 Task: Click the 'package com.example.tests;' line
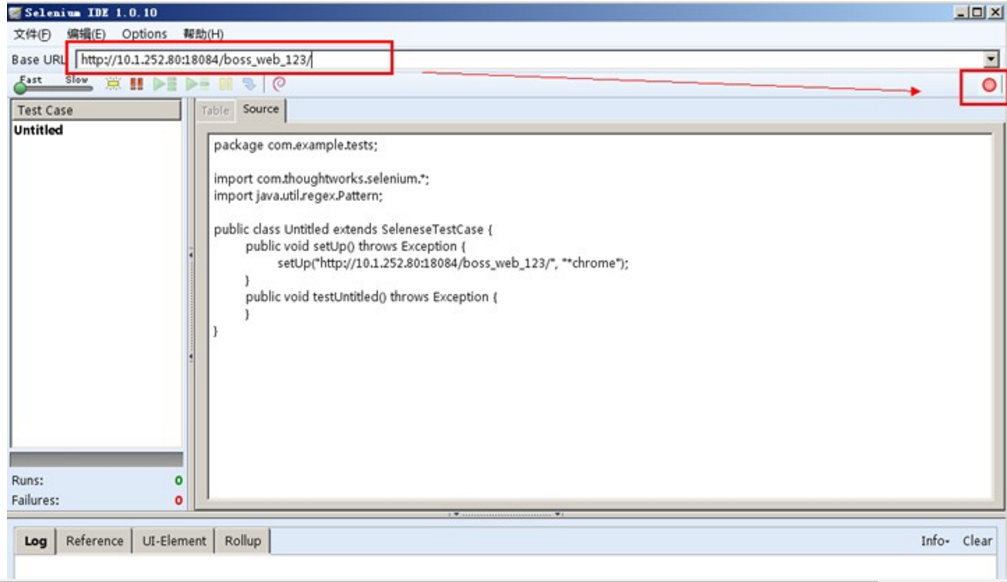(295, 145)
